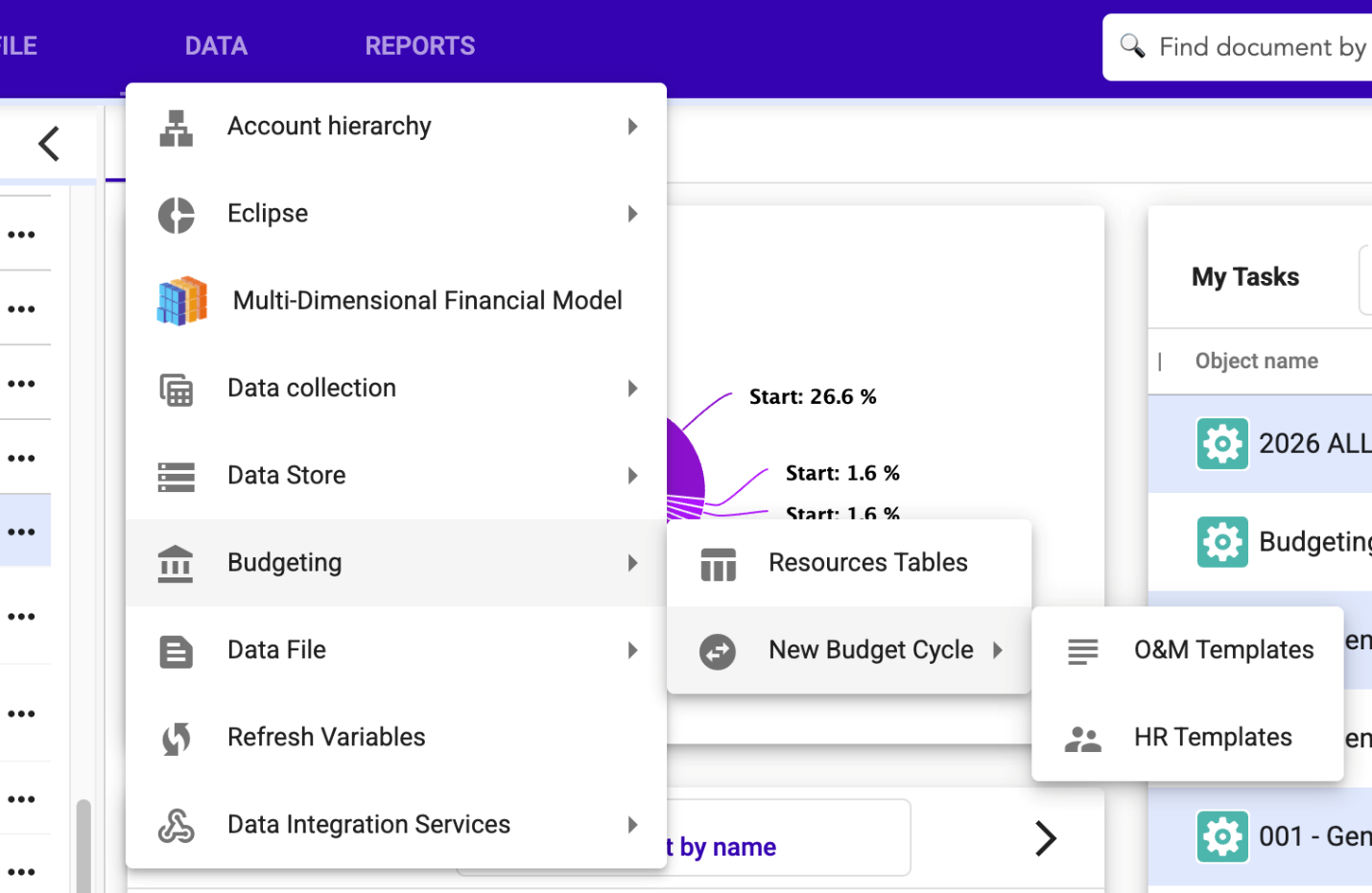Click the My Tasks heading
The image size is (1372, 893).
1245,277
